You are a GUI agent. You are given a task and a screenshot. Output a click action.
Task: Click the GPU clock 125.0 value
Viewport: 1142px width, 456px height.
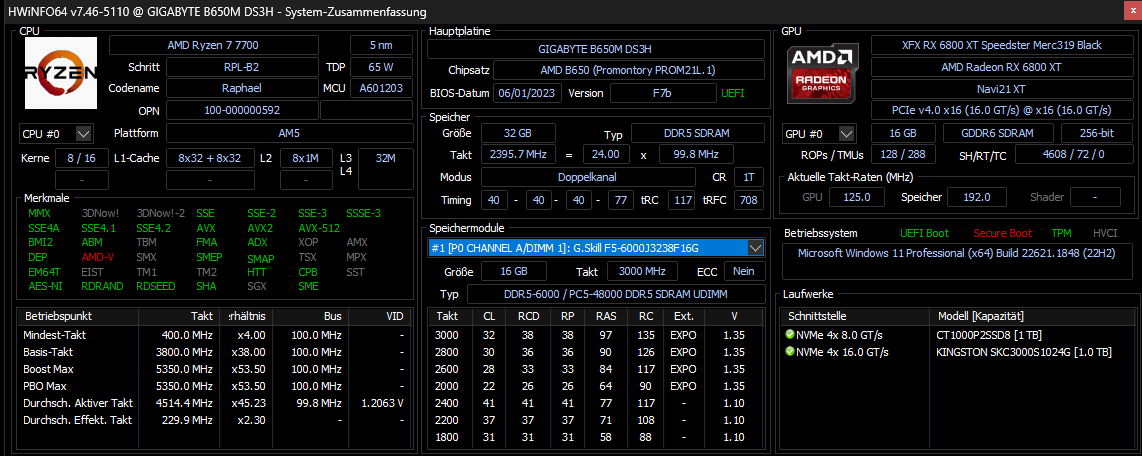[856, 197]
